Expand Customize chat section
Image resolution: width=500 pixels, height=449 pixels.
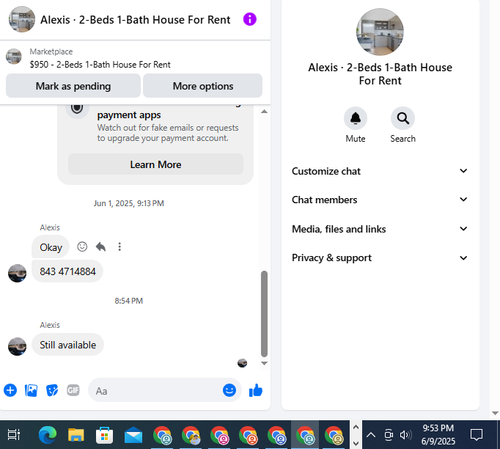(x=380, y=171)
